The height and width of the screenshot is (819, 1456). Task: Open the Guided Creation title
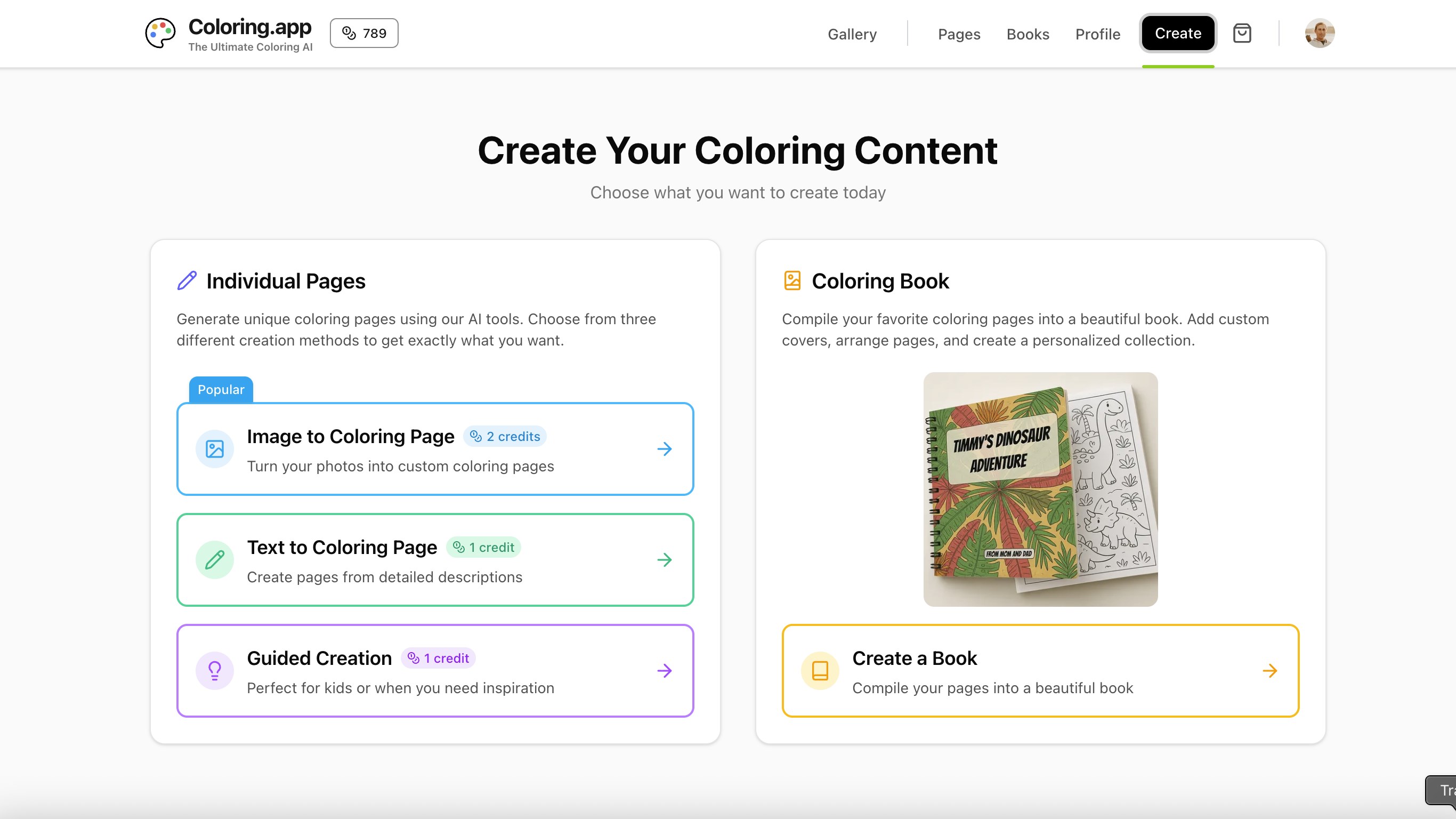click(319, 659)
